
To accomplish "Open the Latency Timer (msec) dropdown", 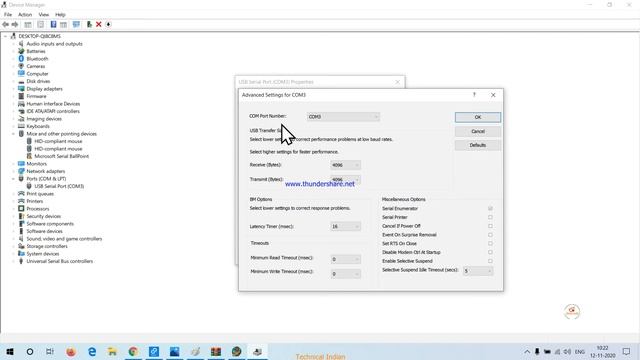I will point(345,226).
